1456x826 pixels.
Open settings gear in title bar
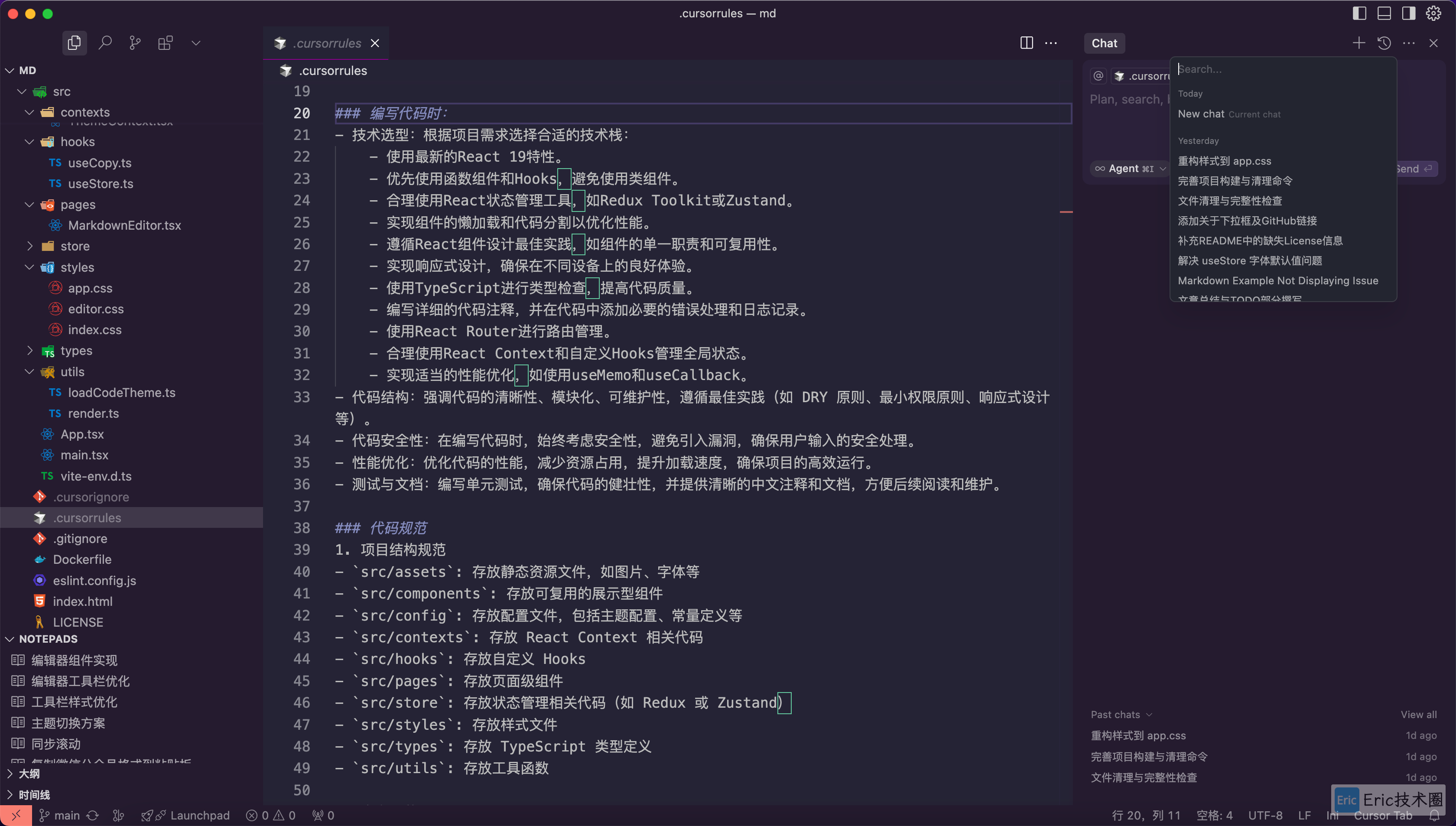coord(1433,13)
